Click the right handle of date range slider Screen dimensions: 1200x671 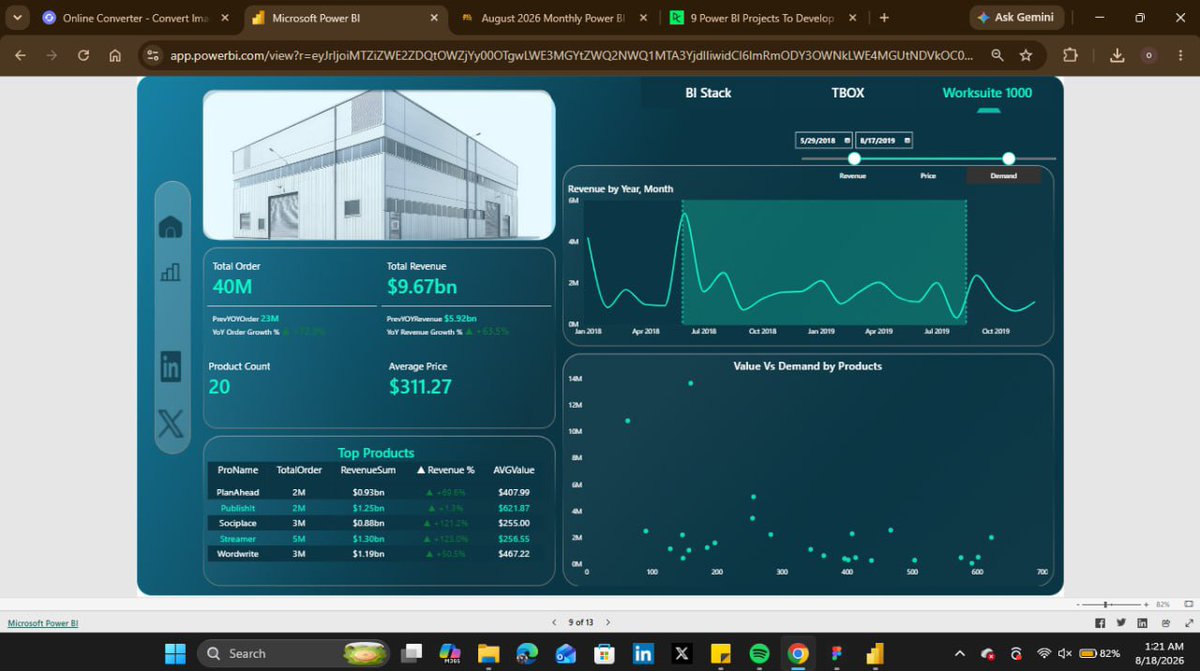pyautogui.click(x=1008, y=158)
